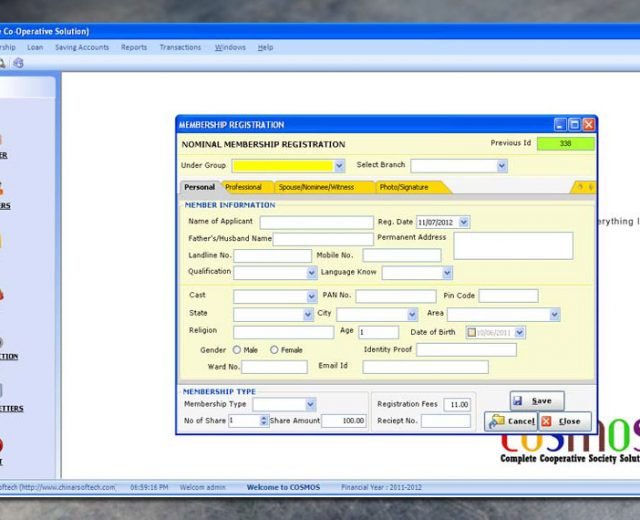Image resolution: width=640 pixels, height=520 pixels.
Task: Minimize the Membership Registration dialog
Action: (560, 124)
